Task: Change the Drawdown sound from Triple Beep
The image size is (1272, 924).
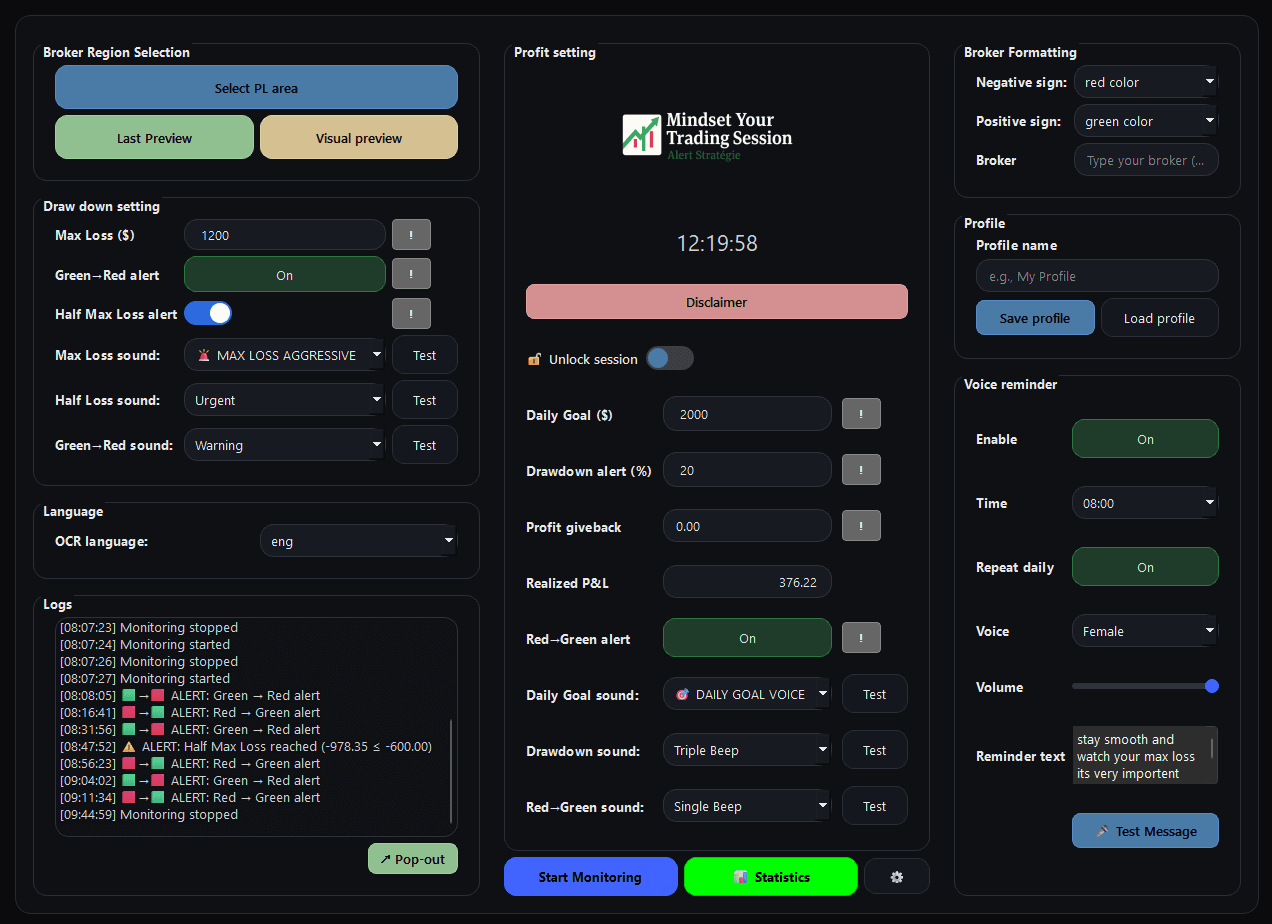Action: tap(747, 749)
